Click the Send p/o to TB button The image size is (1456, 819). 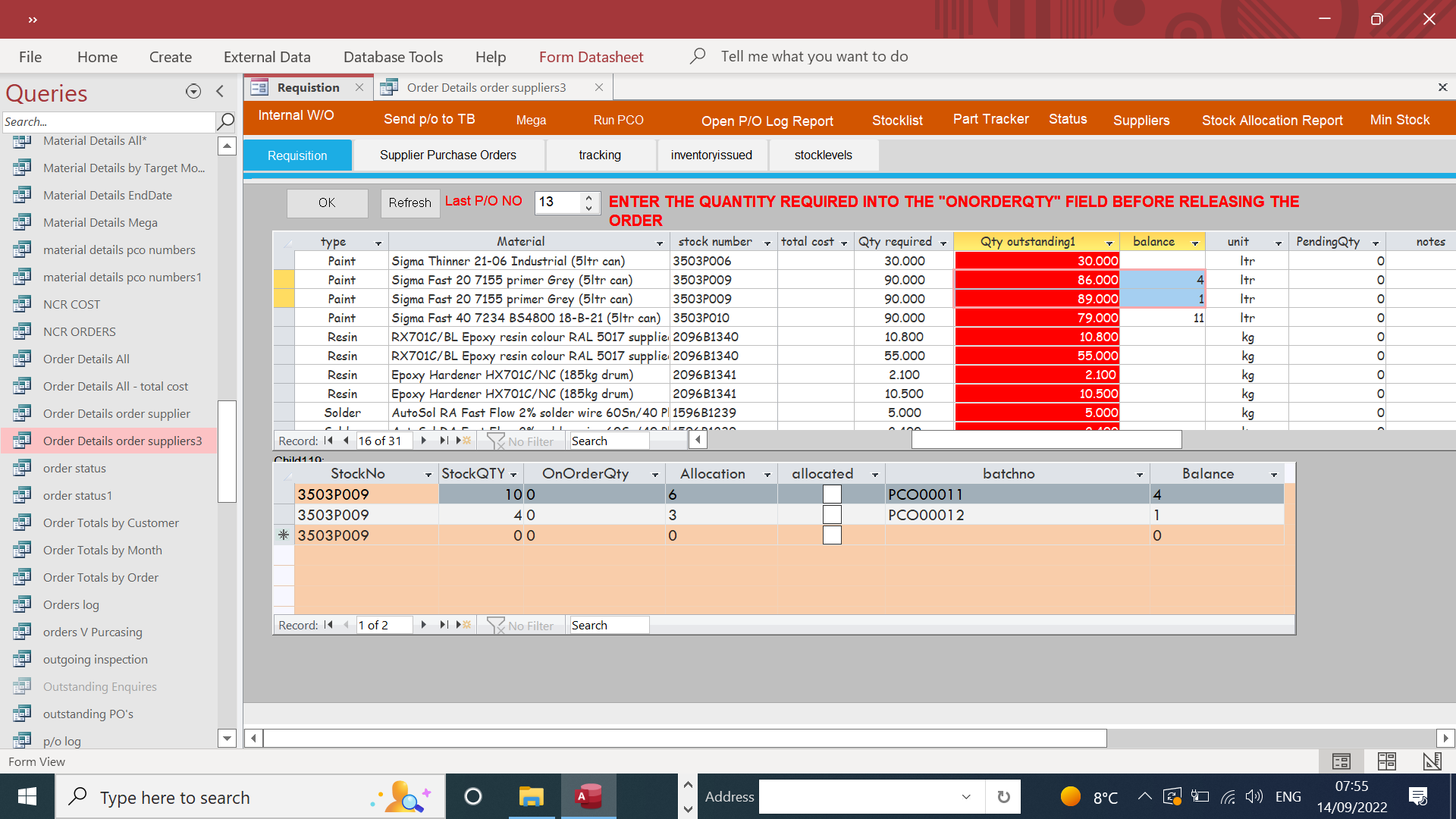point(429,119)
